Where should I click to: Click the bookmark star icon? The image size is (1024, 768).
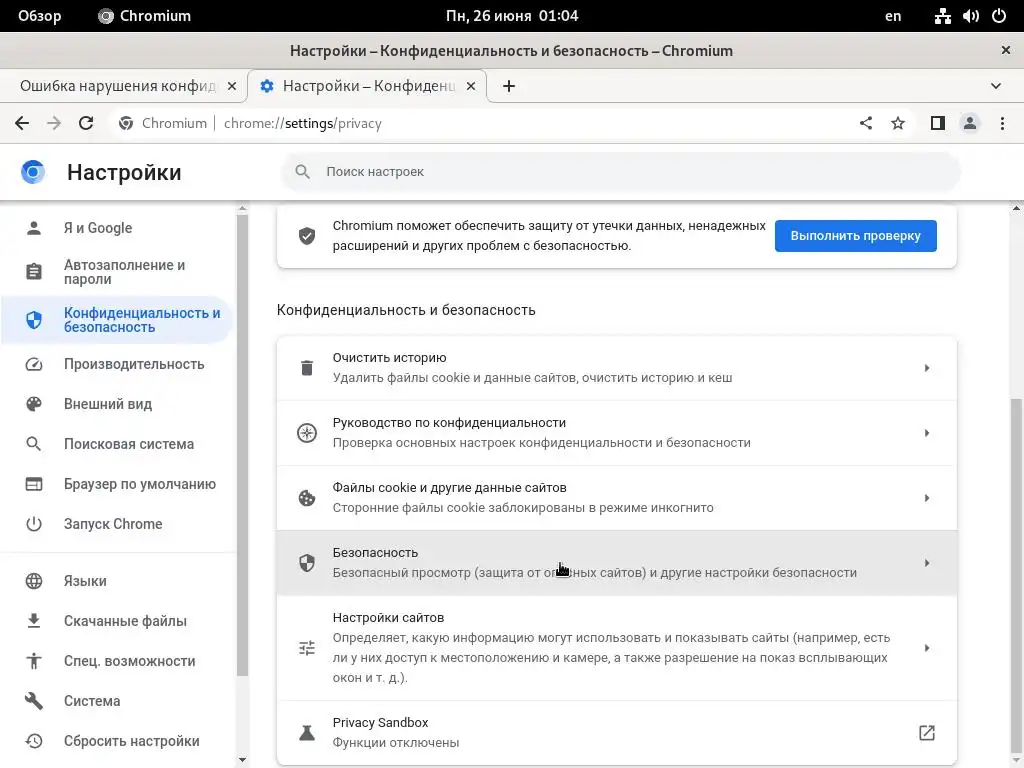pos(898,123)
